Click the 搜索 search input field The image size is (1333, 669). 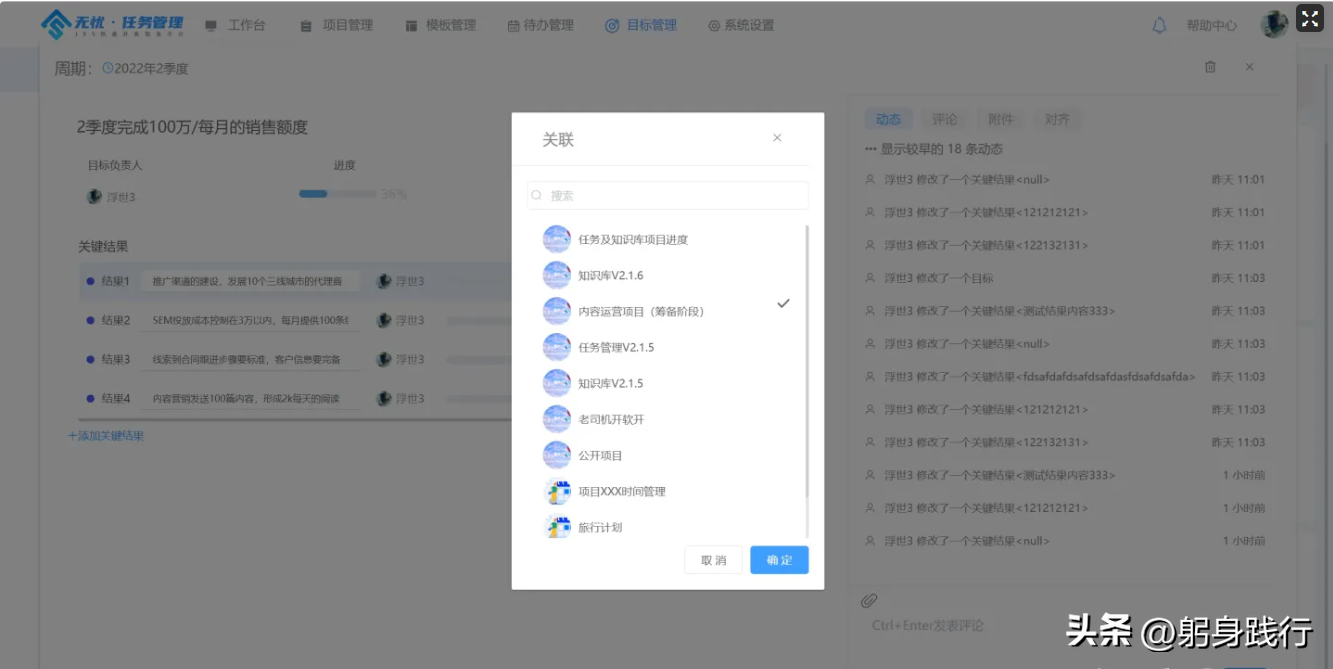point(668,195)
